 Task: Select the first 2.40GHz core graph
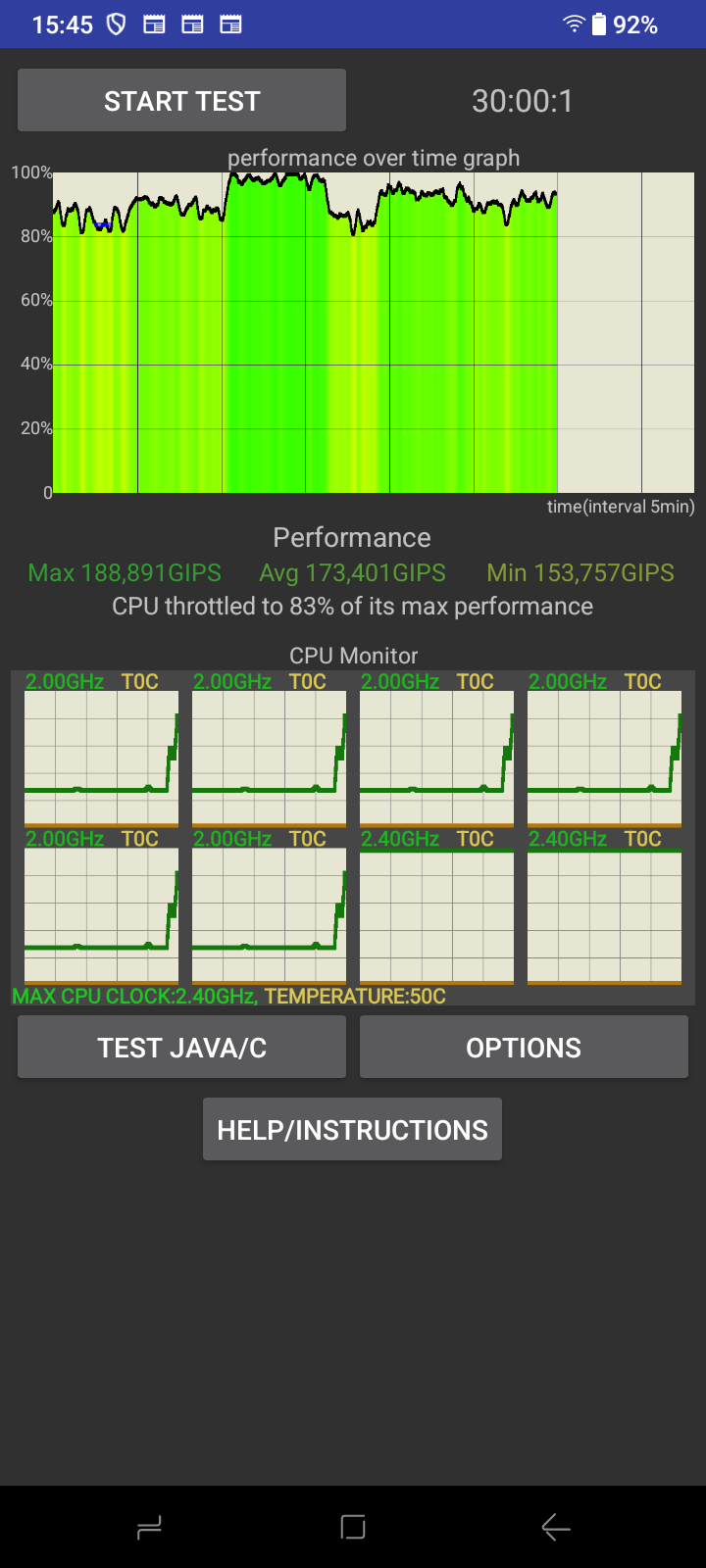(x=436, y=916)
